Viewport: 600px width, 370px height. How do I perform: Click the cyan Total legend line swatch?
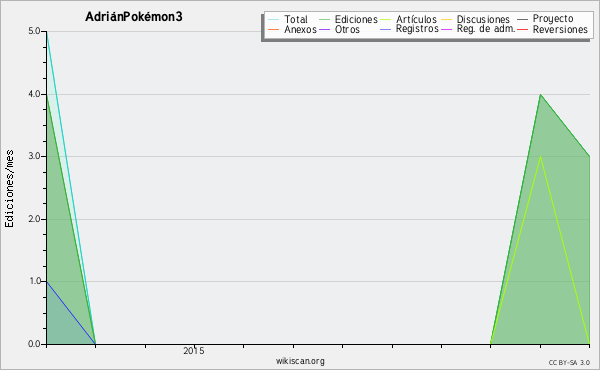274,20
